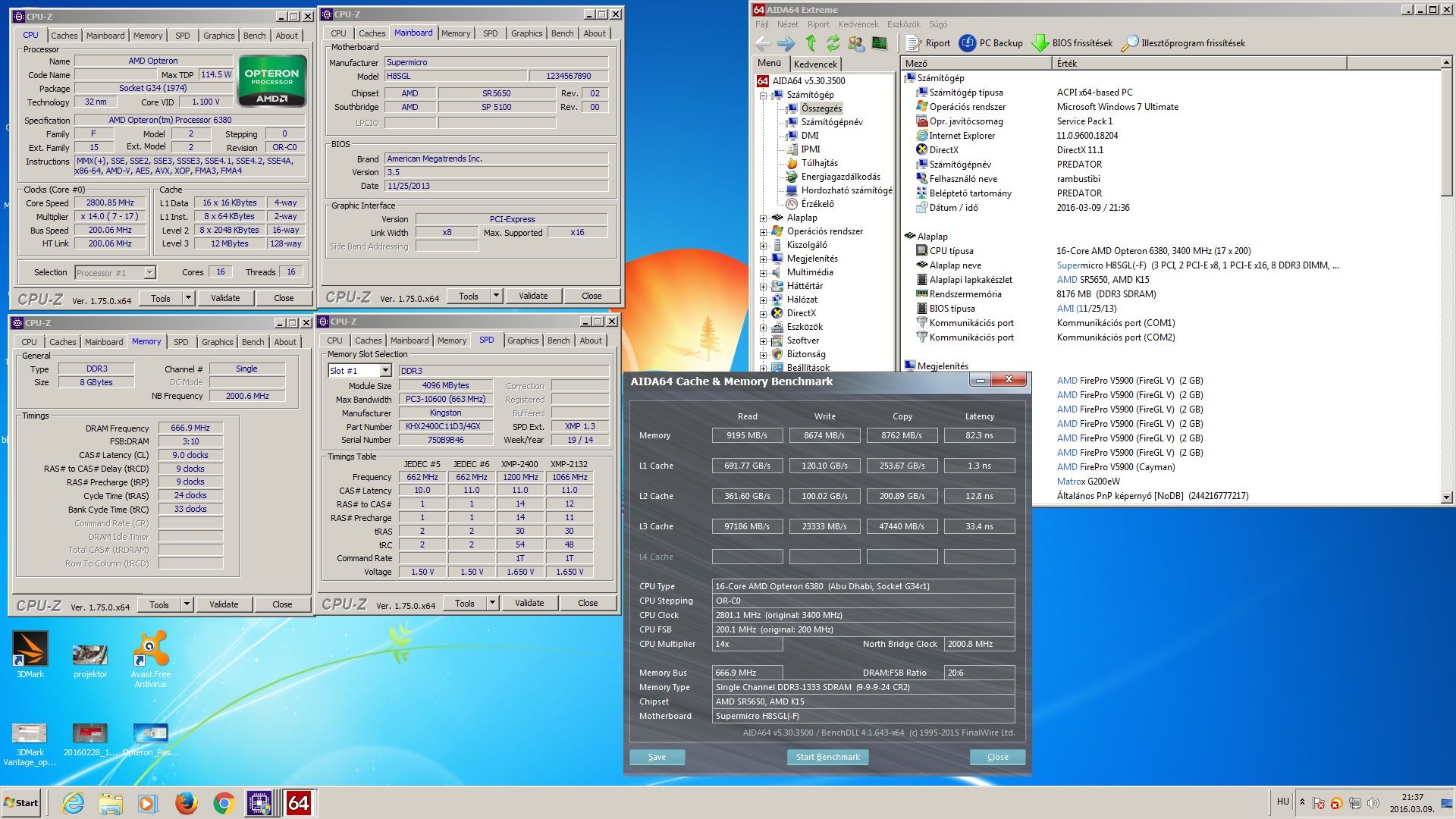
Task: Open the projektor desktop icon
Action: pyautogui.click(x=90, y=661)
